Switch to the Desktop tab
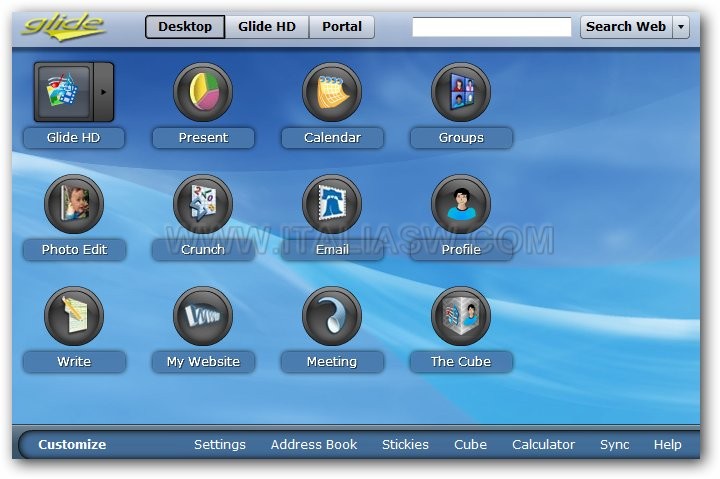Screen dimensions: 720x479 [185, 27]
